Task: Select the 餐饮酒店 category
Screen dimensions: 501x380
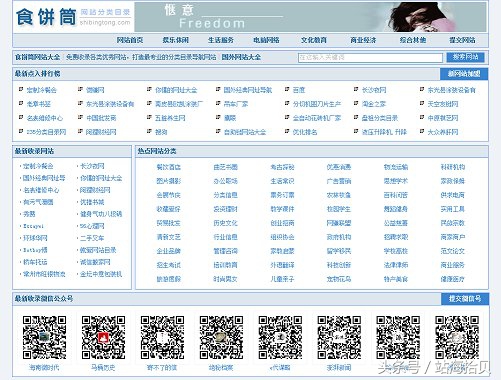Action: click(169, 167)
